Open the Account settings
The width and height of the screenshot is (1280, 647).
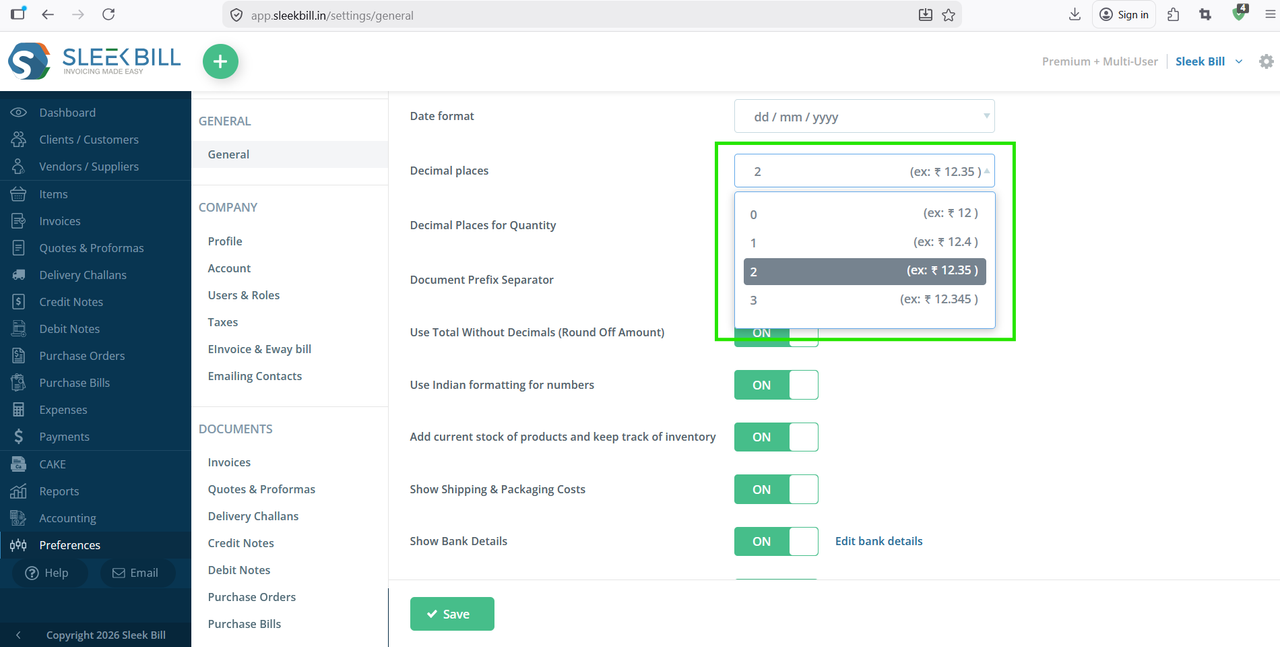(229, 268)
